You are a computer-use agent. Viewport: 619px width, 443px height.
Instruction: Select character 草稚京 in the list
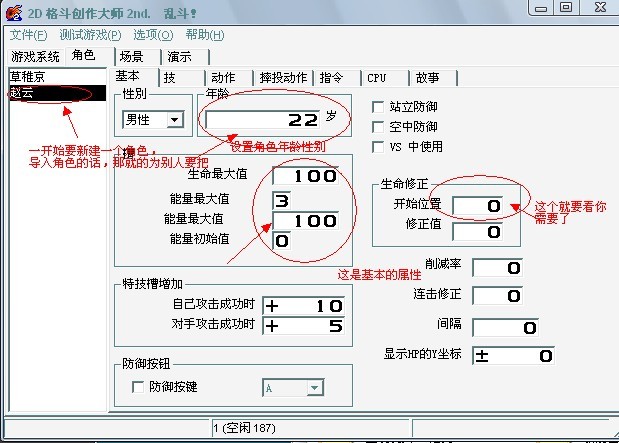click(x=58, y=77)
